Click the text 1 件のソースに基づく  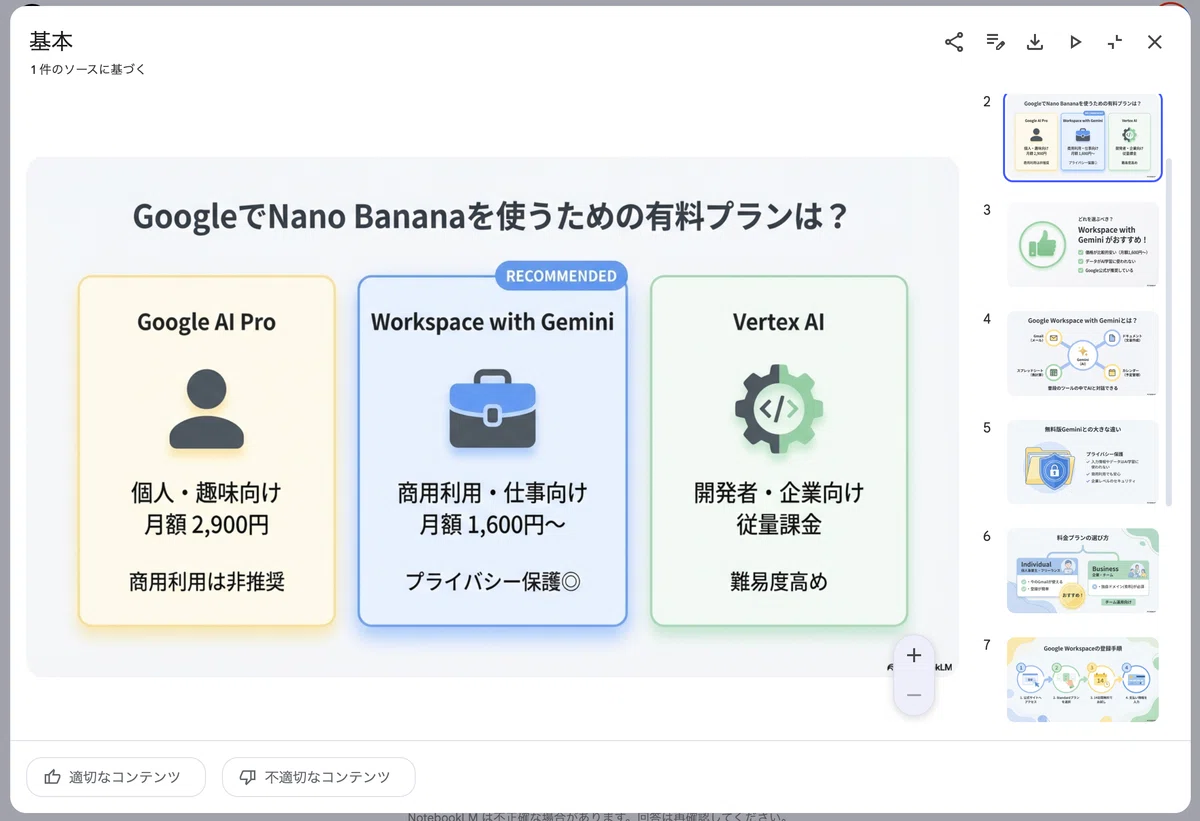coord(88,70)
